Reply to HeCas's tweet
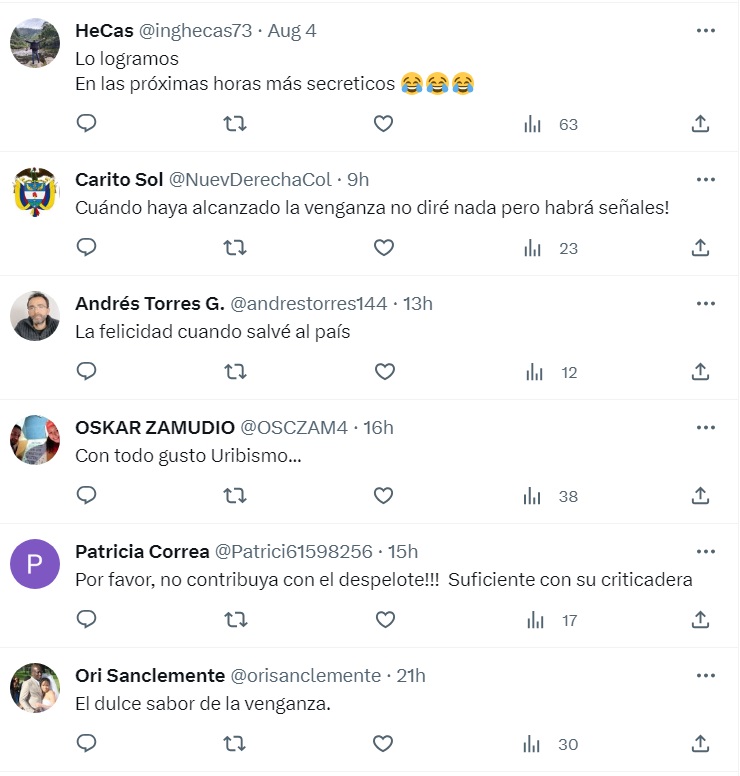740x776 pixels. point(87,123)
